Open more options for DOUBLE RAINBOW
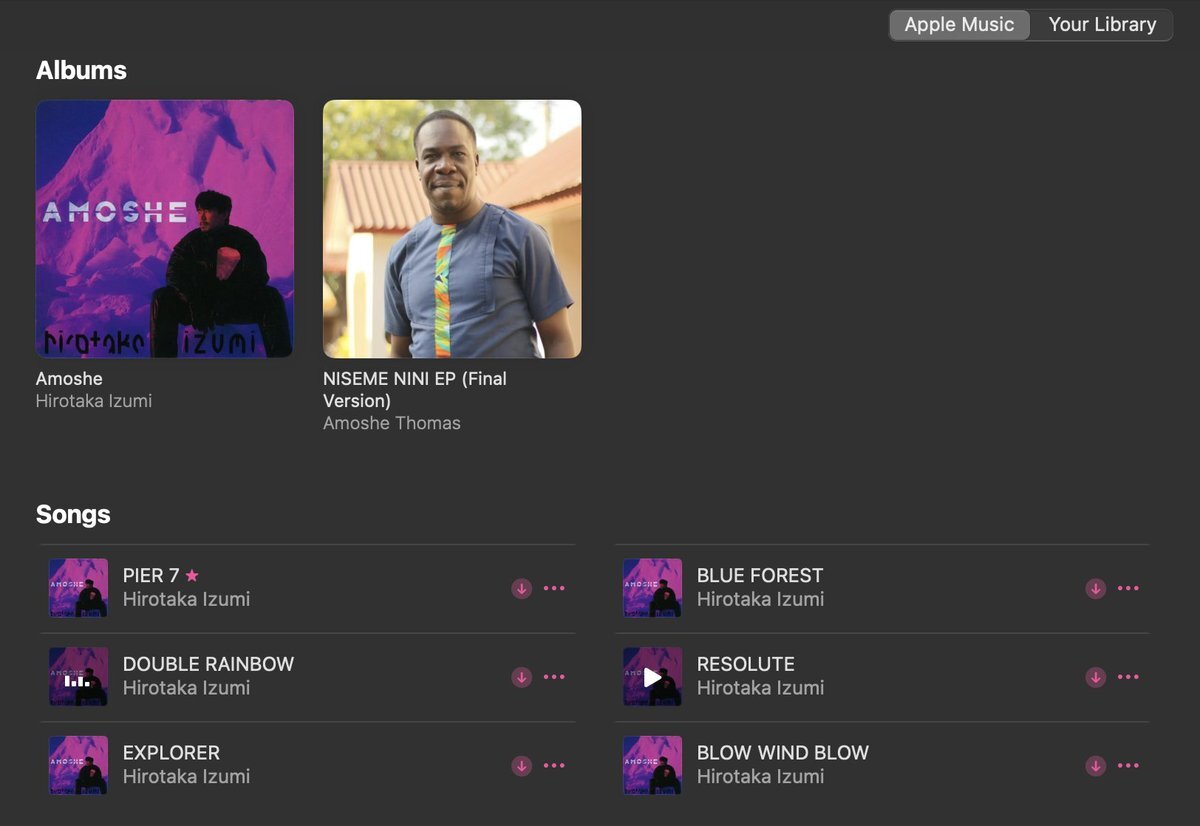 [x=554, y=677]
